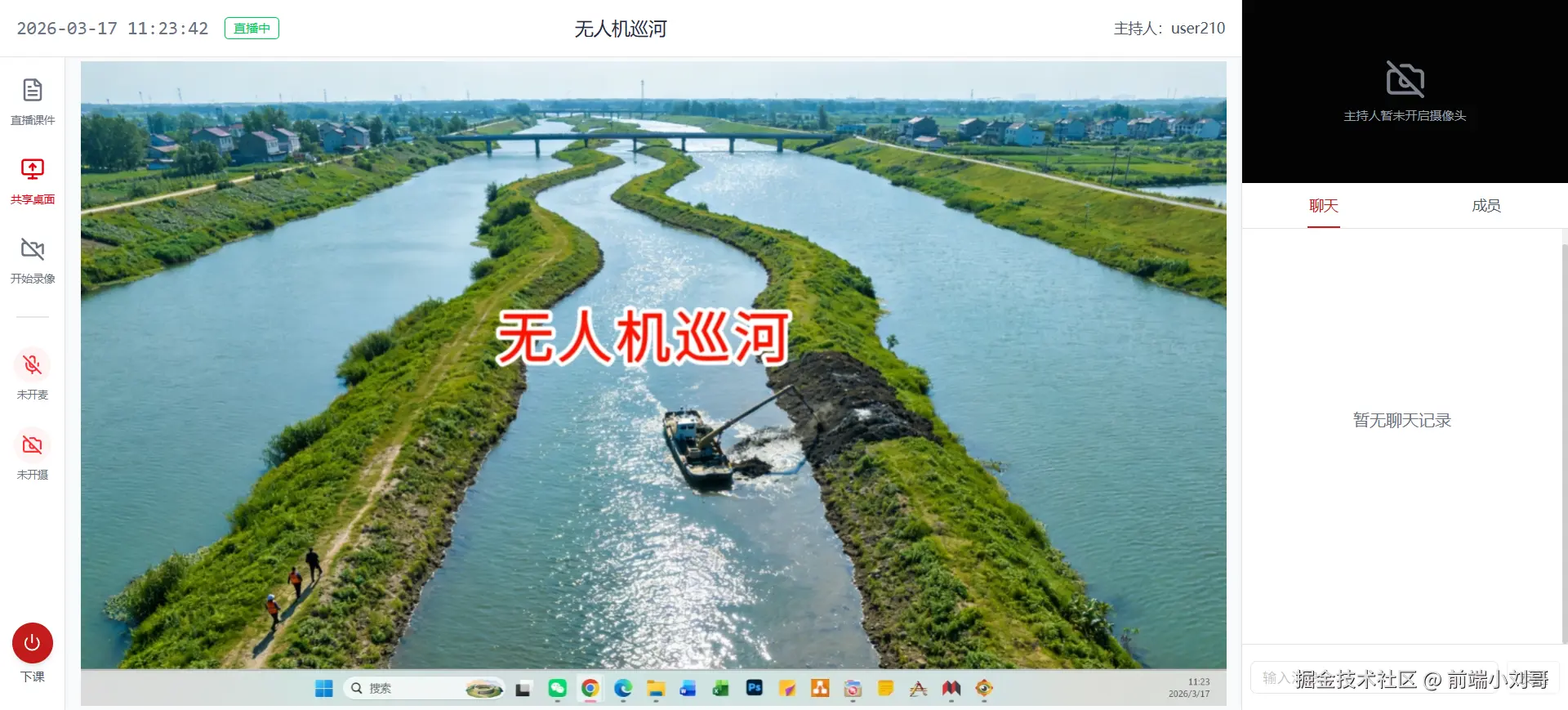This screenshot has width=1568, height=710.
Task: Click the camera-off icon in host video panel
Action: coord(1405,79)
